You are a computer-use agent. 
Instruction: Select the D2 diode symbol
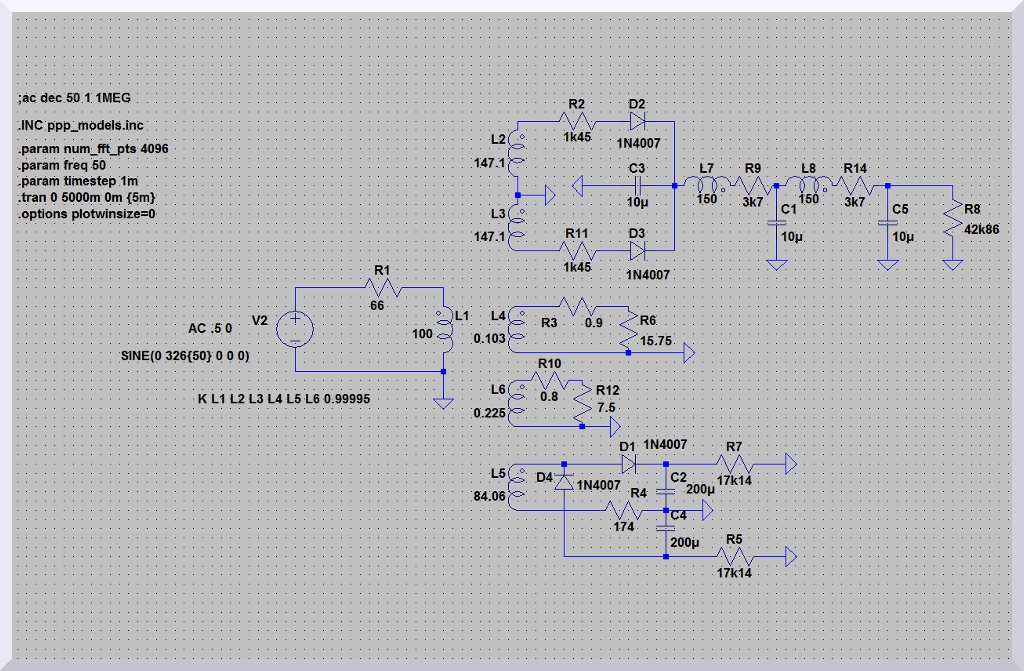(x=636, y=121)
